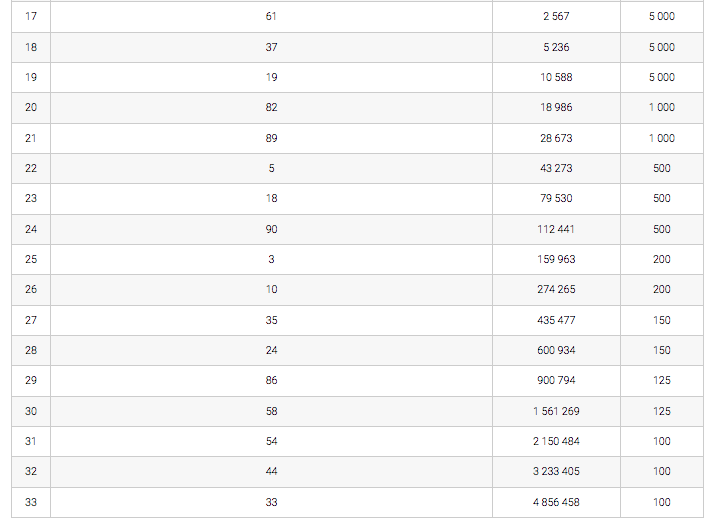Select the 43 273 cell in row 22
The image size is (715, 524).
pos(556,168)
